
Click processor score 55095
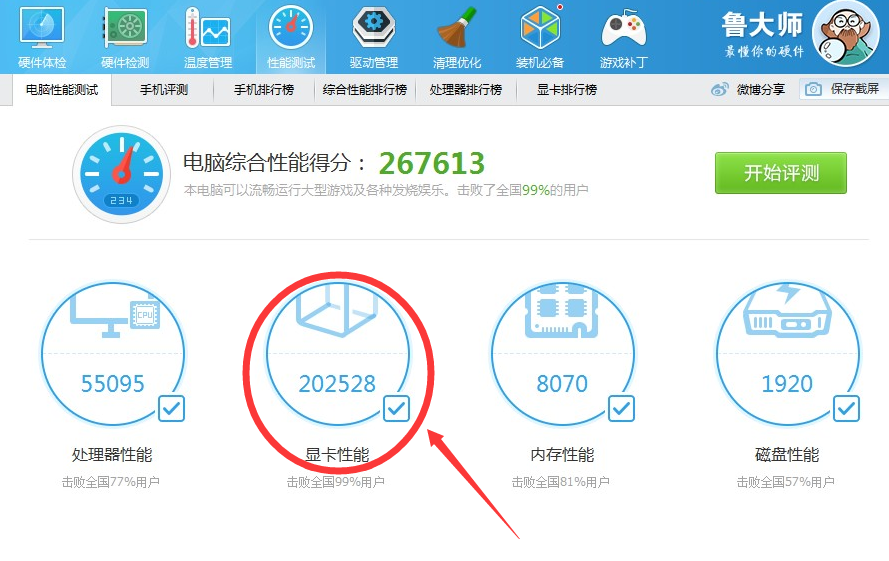(x=113, y=384)
